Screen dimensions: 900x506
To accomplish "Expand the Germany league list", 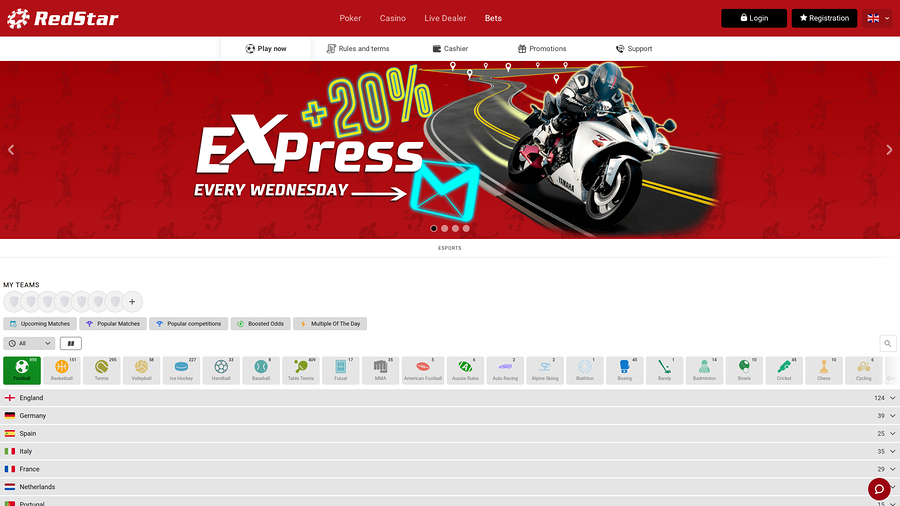I will pos(450,415).
